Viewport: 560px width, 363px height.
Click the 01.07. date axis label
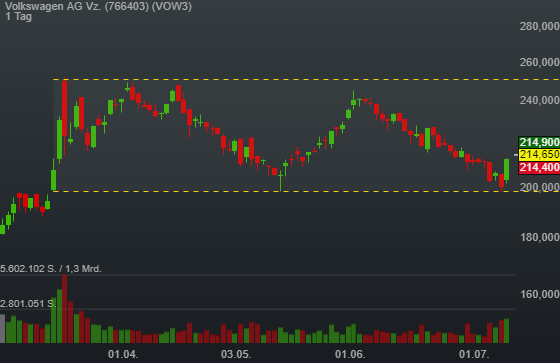474,354
